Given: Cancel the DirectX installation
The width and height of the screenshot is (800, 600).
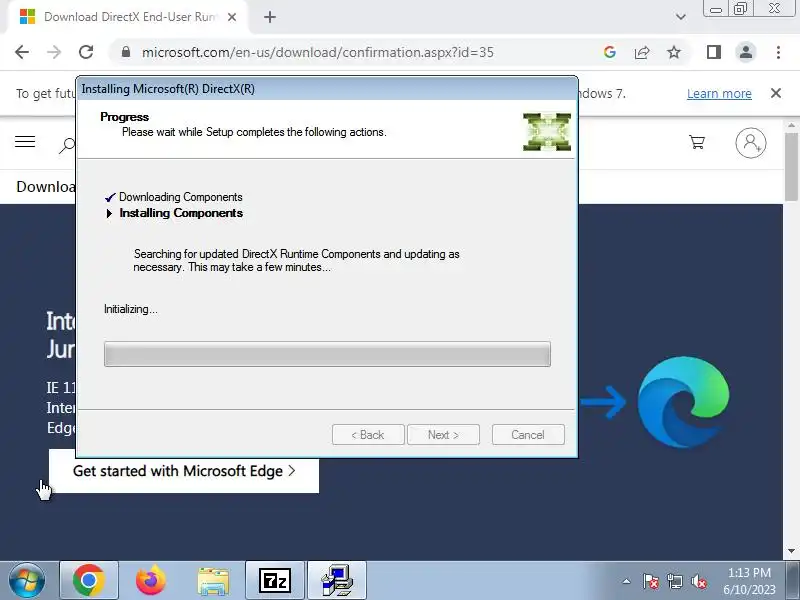Looking at the screenshot, I should coord(528,435).
